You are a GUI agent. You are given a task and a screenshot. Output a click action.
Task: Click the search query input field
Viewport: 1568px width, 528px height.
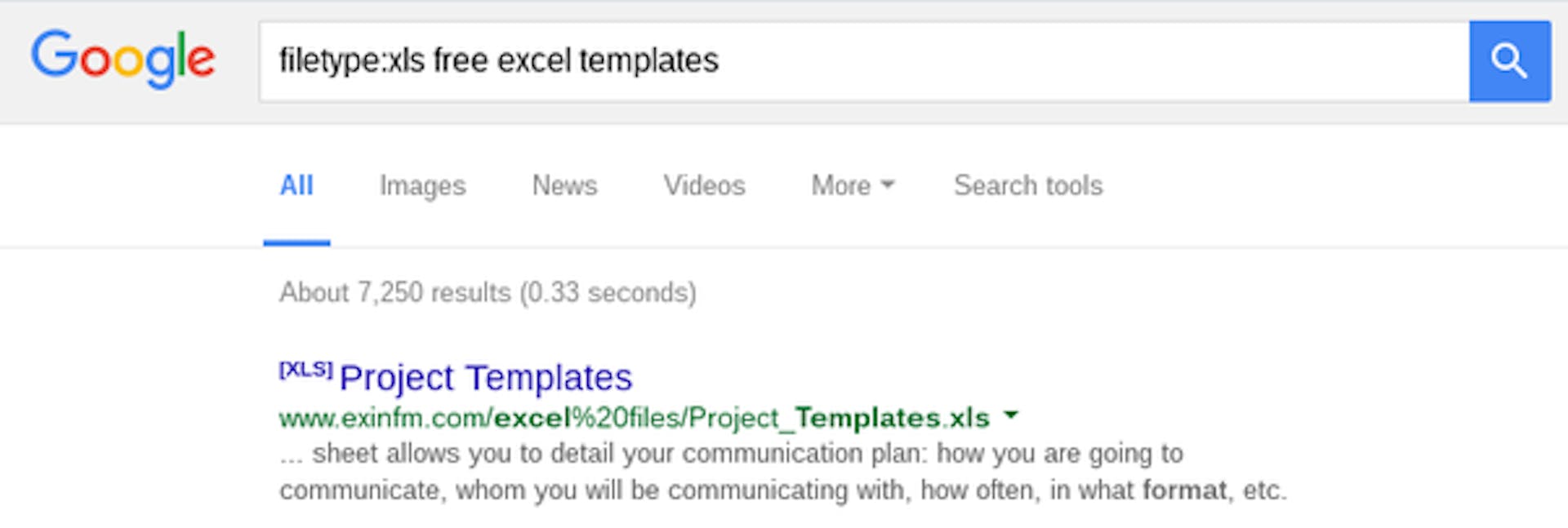click(864, 61)
